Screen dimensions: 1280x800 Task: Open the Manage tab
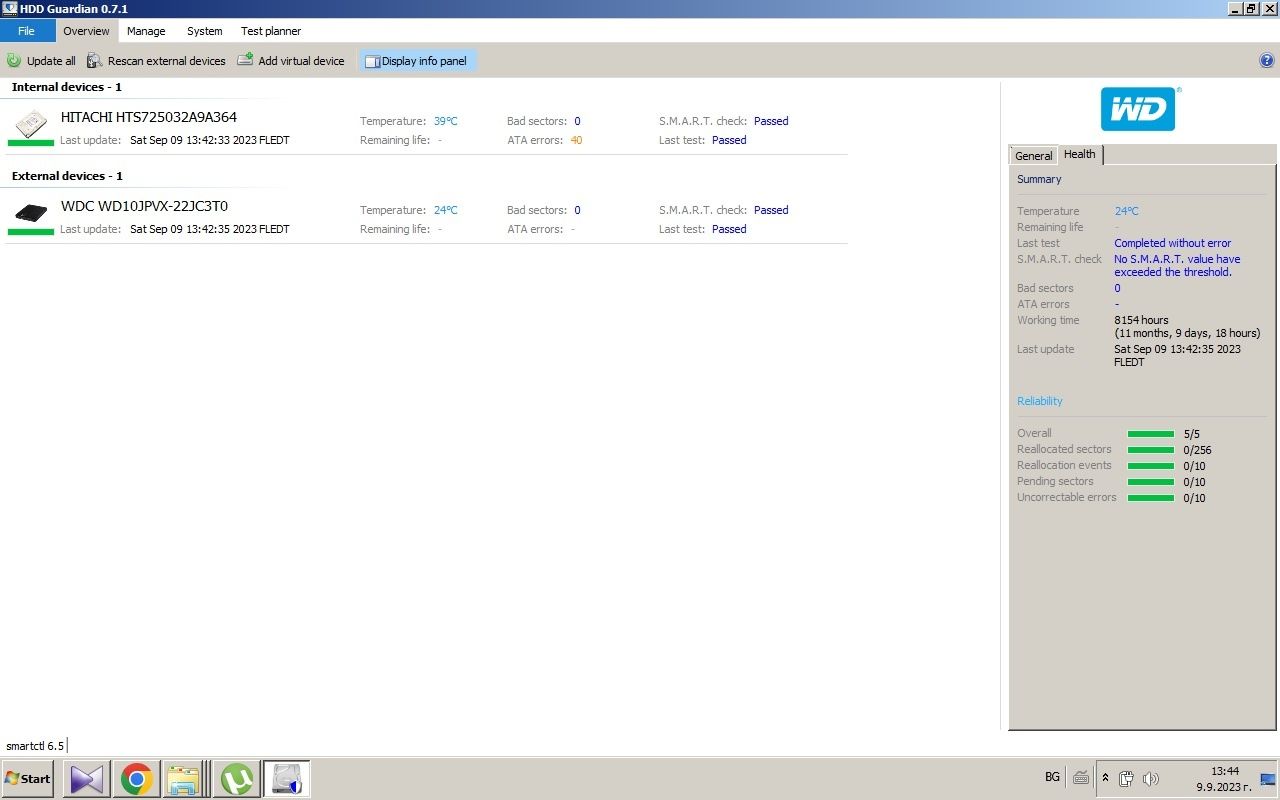pyautogui.click(x=146, y=31)
